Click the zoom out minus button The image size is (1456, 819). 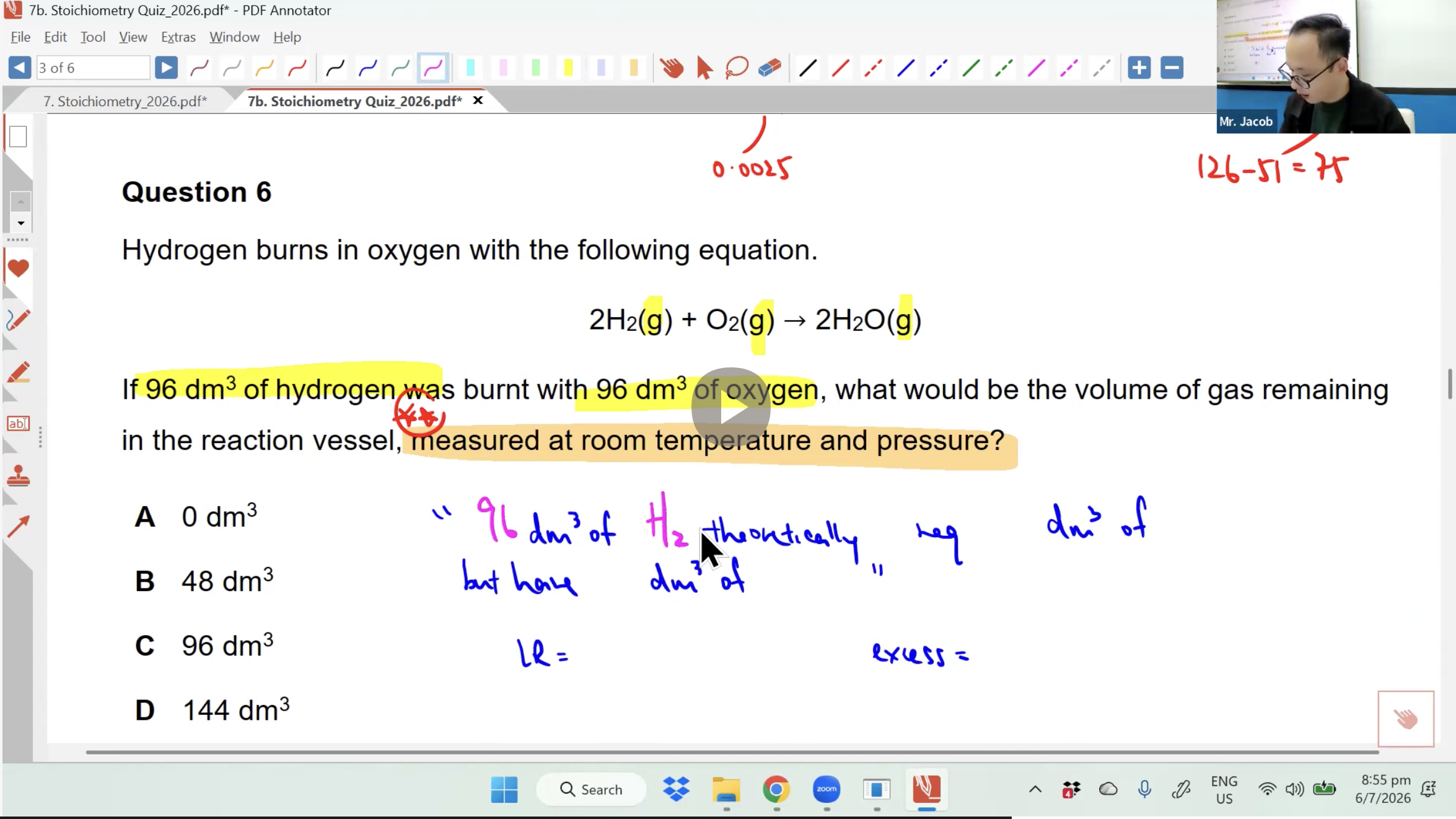tap(1172, 68)
